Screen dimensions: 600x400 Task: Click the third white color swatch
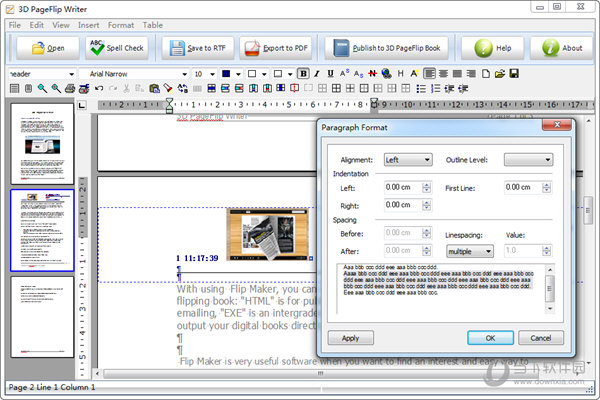click(278, 73)
